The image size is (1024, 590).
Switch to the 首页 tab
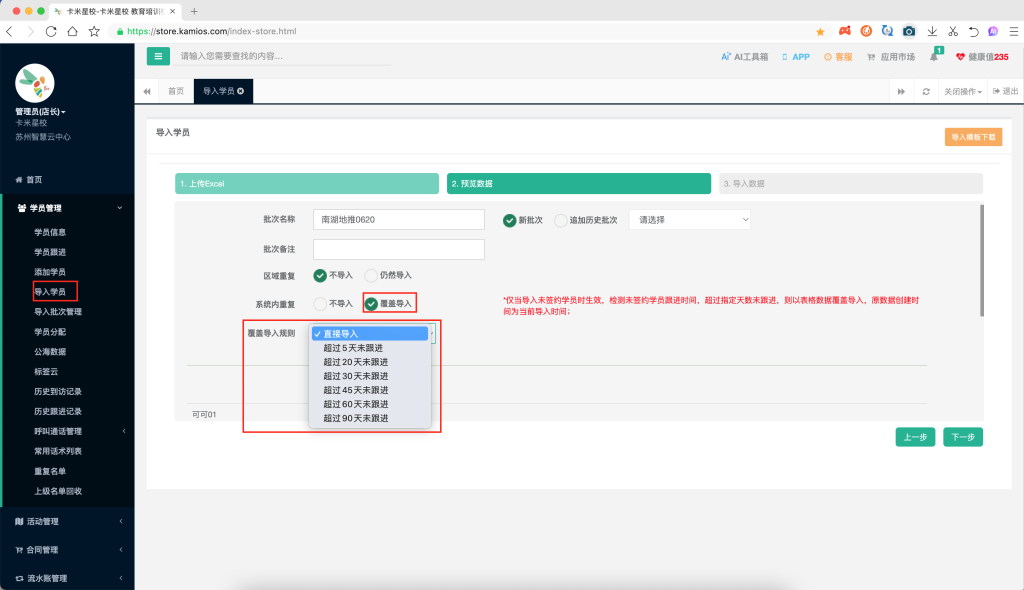tap(176, 91)
